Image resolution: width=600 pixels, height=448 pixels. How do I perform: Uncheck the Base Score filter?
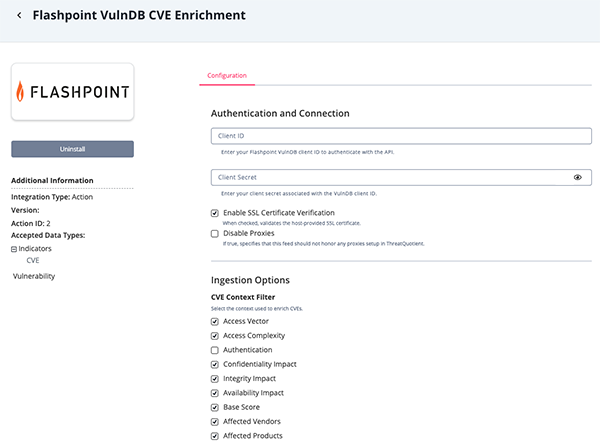(215, 407)
